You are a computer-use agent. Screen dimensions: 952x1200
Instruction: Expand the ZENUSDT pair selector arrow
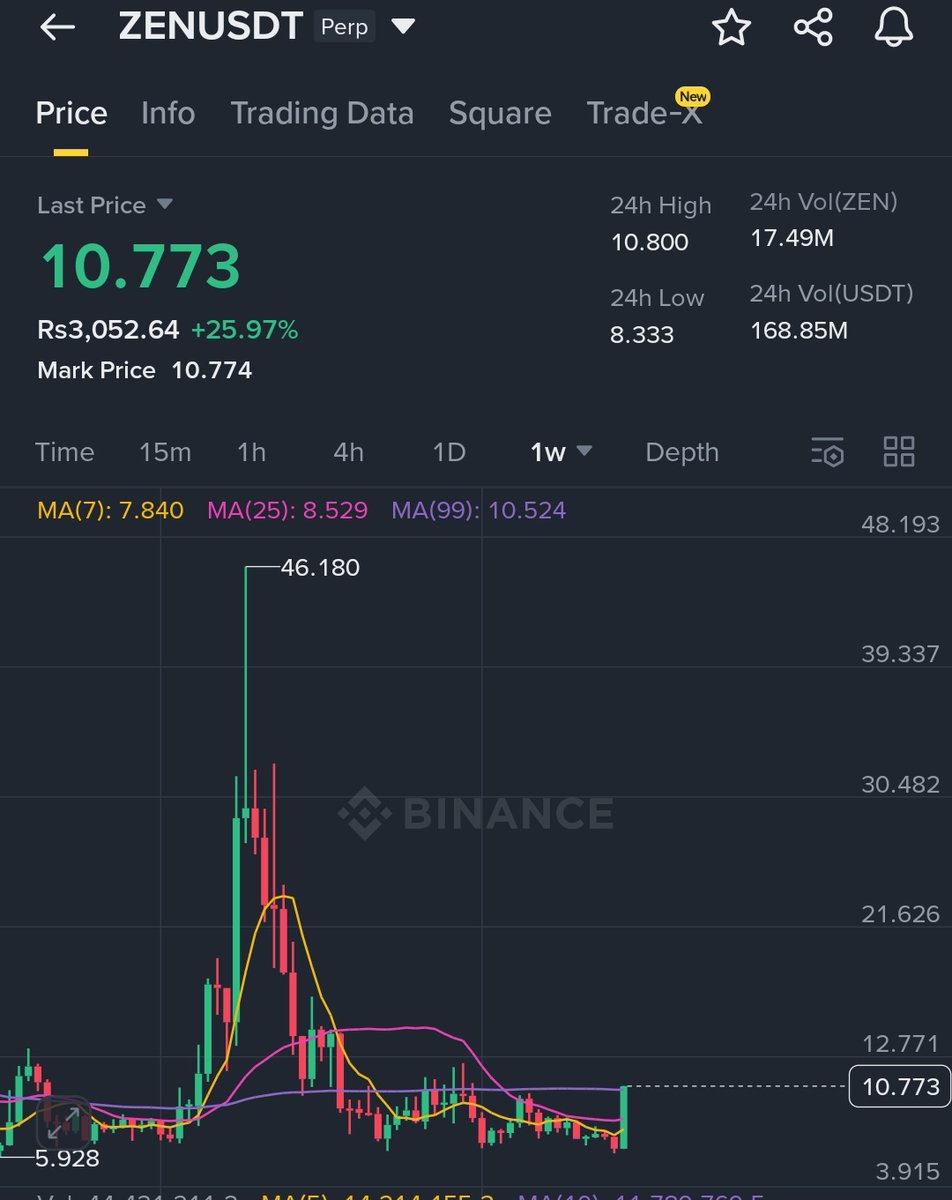(403, 27)
